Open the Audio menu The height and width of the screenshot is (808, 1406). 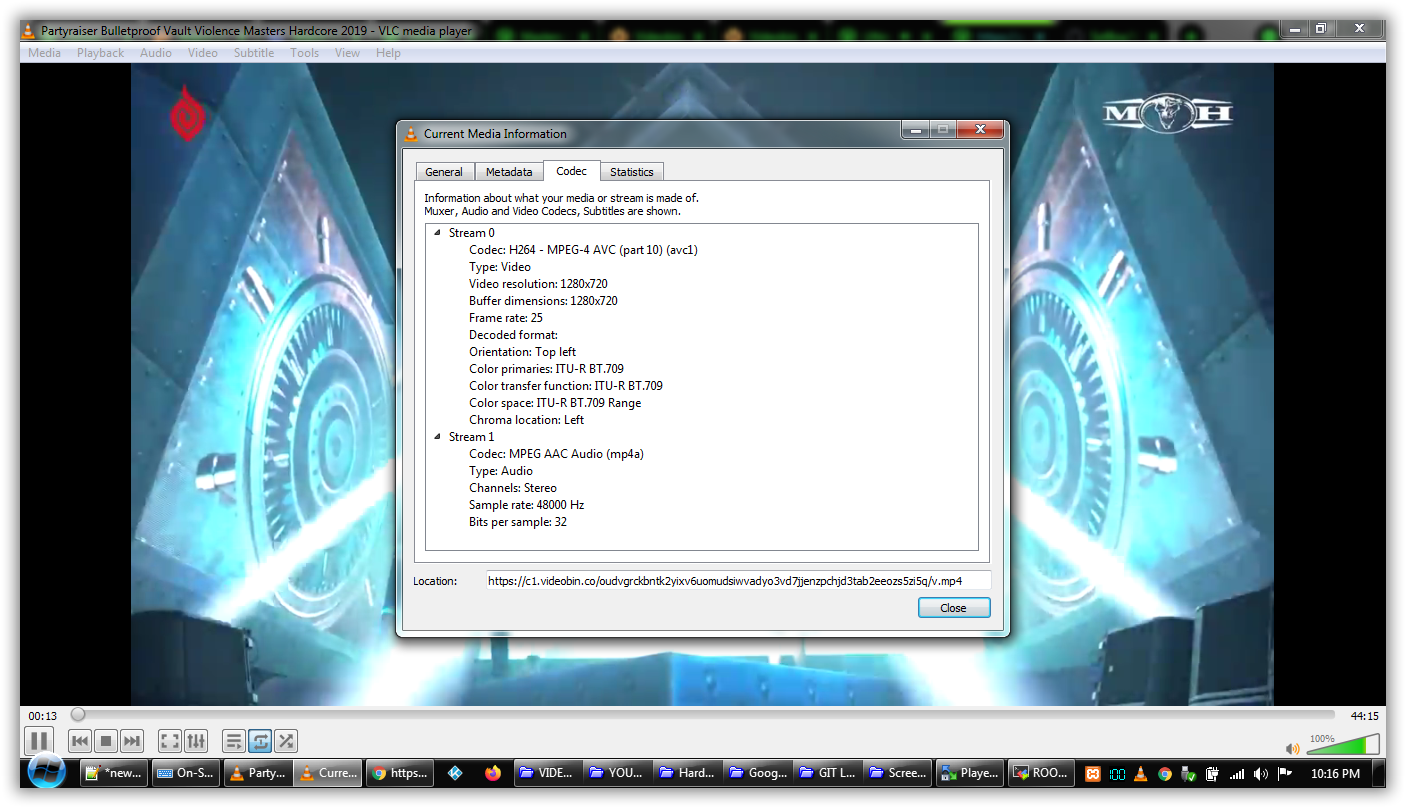[156, 53]
